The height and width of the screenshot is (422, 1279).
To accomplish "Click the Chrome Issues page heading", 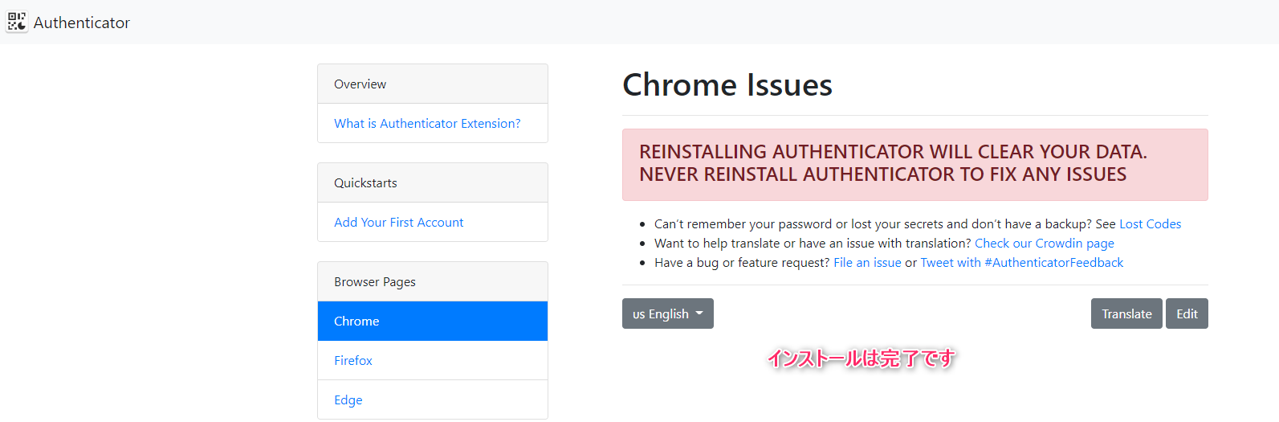I will click(727, 85).
